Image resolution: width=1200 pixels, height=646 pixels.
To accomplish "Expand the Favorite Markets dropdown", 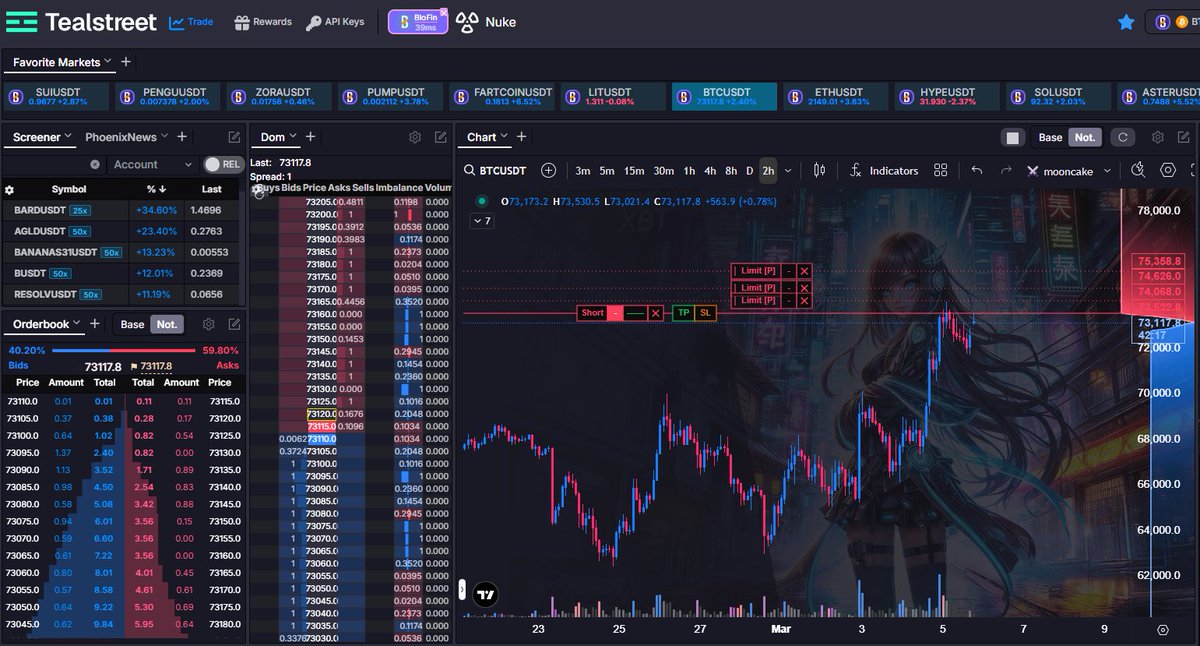I will 107,62.
